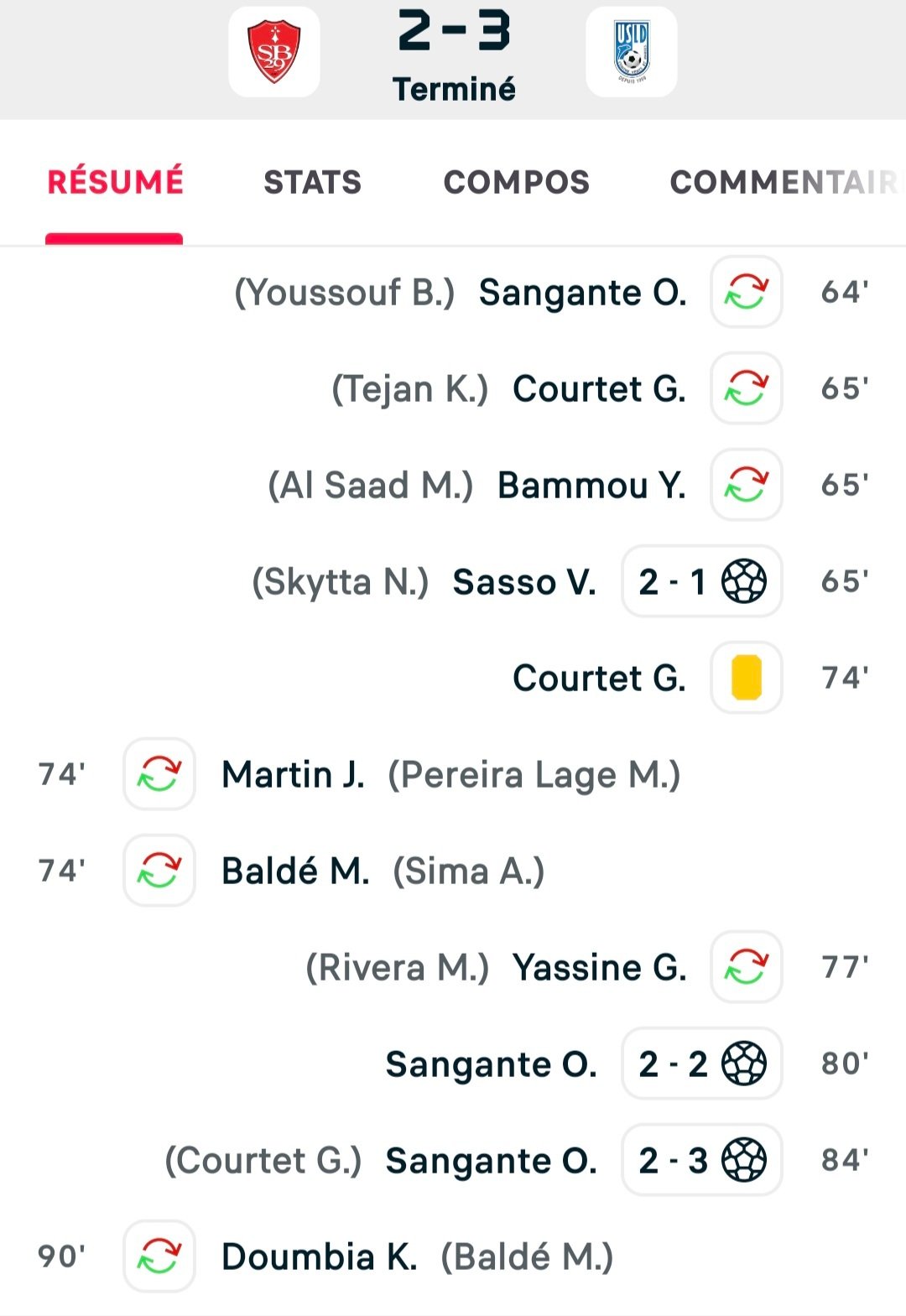Select the 2 - 3 goal badge
The height and width of the screenshot is (1316, 906).
coord(702,1160)
